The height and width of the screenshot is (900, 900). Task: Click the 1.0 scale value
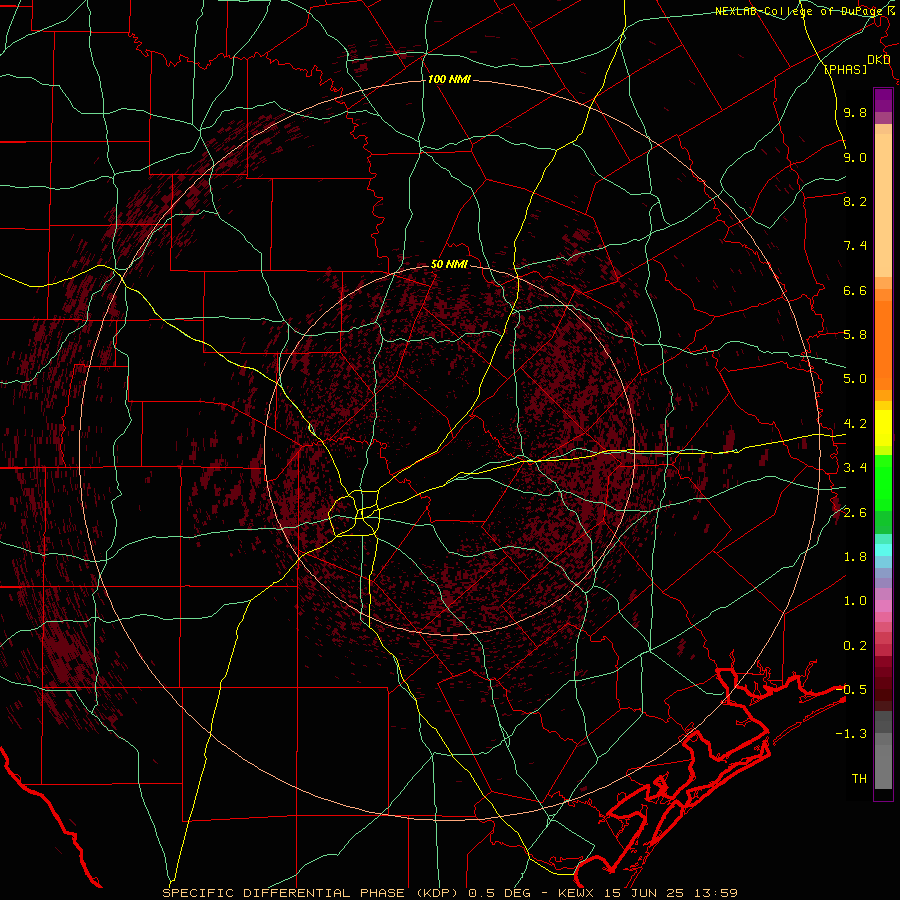click(855, 601)
